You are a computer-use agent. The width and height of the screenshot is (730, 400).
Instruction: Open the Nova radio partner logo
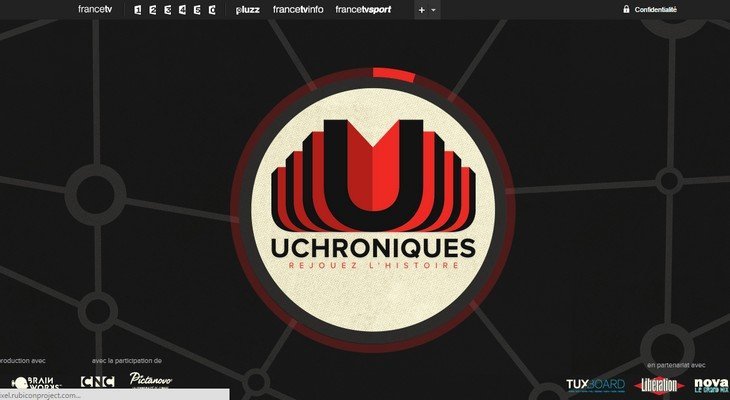coord(711,385)
